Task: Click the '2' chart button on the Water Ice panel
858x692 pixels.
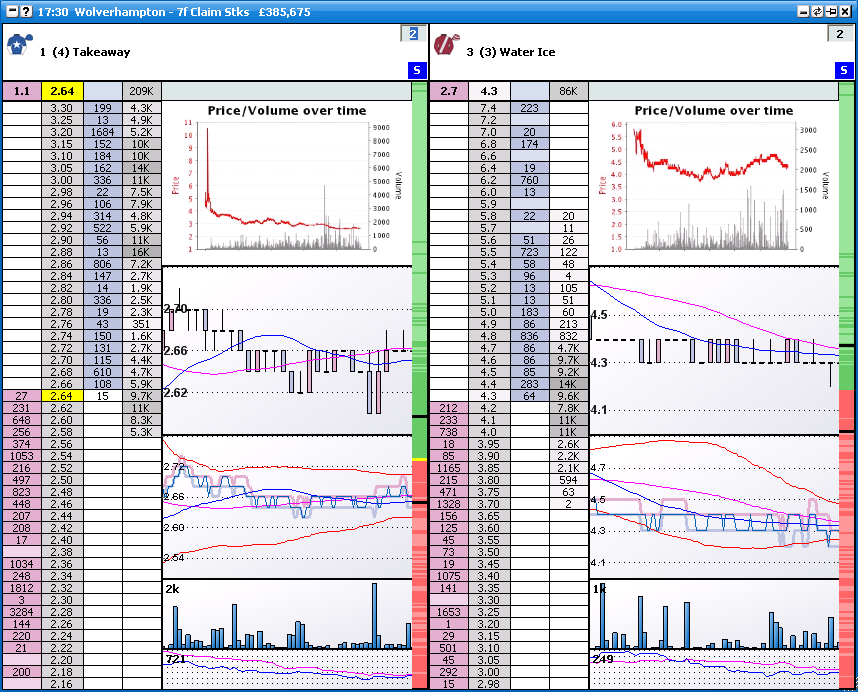Action: click(x=841, y=33)
